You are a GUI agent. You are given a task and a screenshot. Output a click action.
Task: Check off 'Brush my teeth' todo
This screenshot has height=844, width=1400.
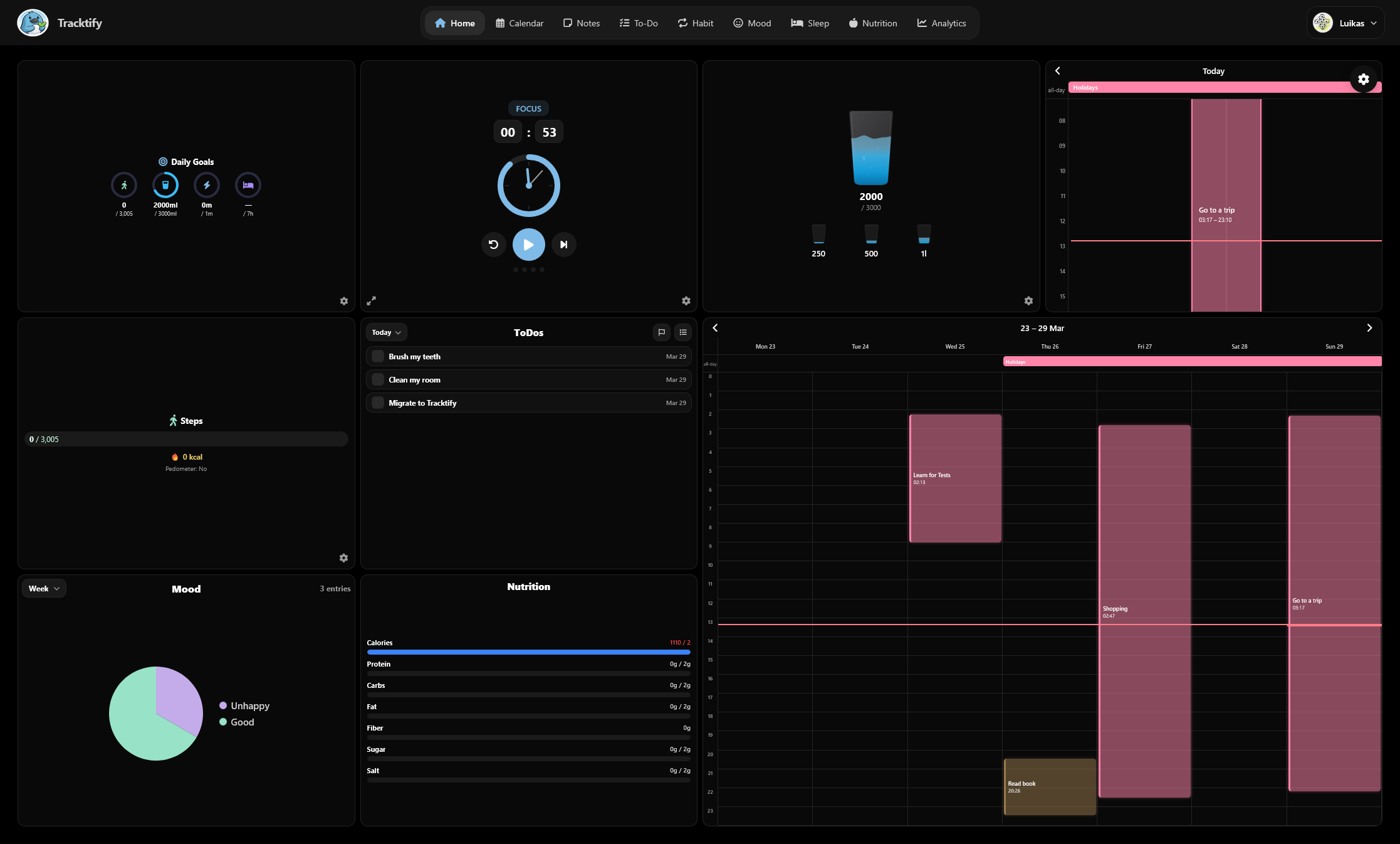coord(378,356)
